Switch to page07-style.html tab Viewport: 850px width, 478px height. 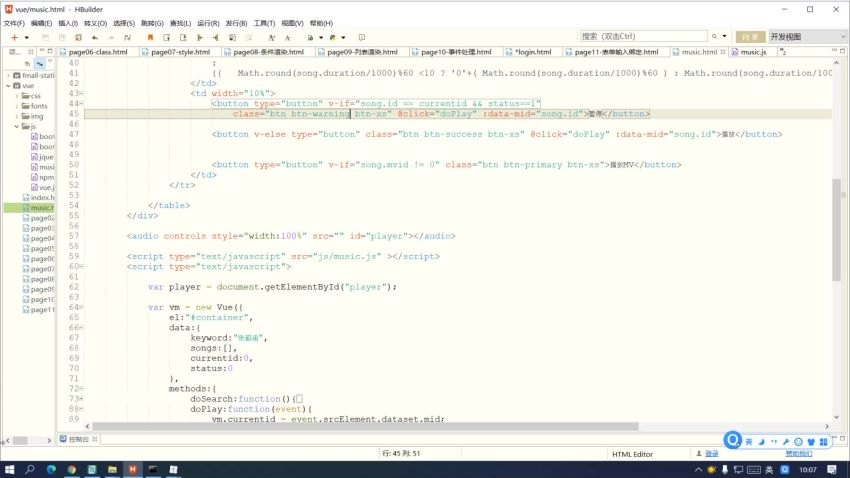181,52
